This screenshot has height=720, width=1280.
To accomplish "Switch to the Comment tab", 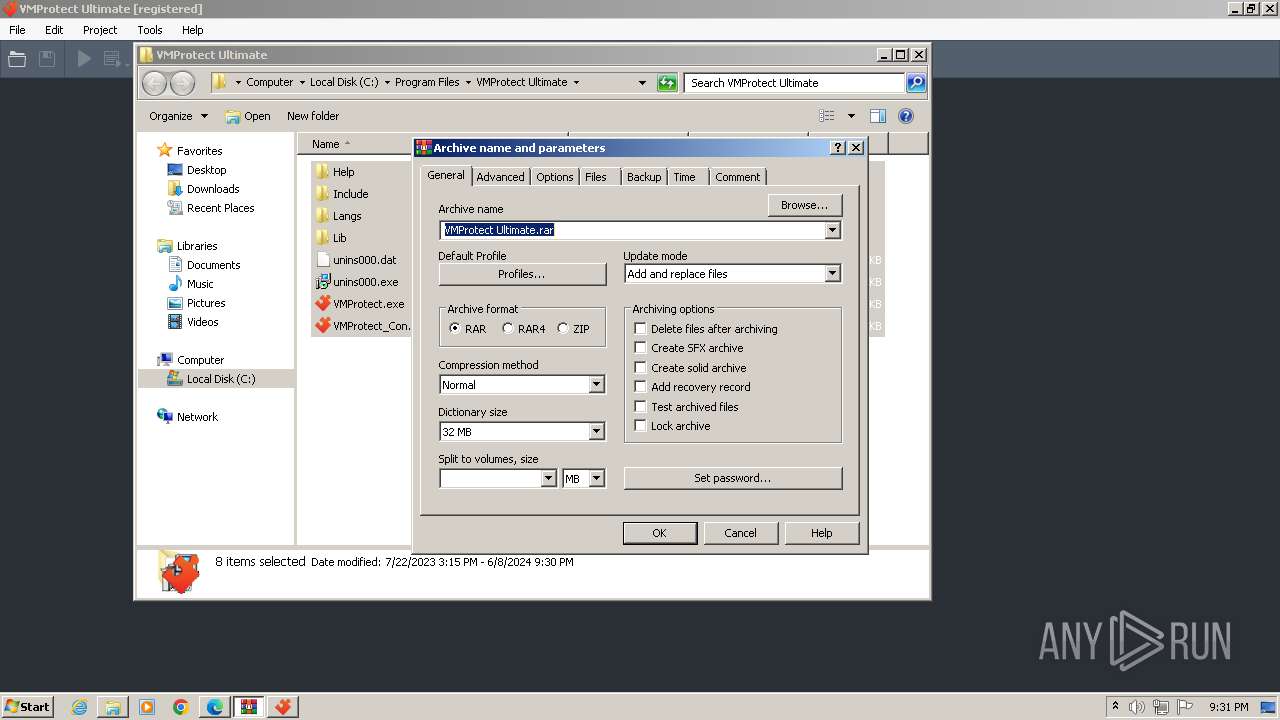I will coord(738,177).
